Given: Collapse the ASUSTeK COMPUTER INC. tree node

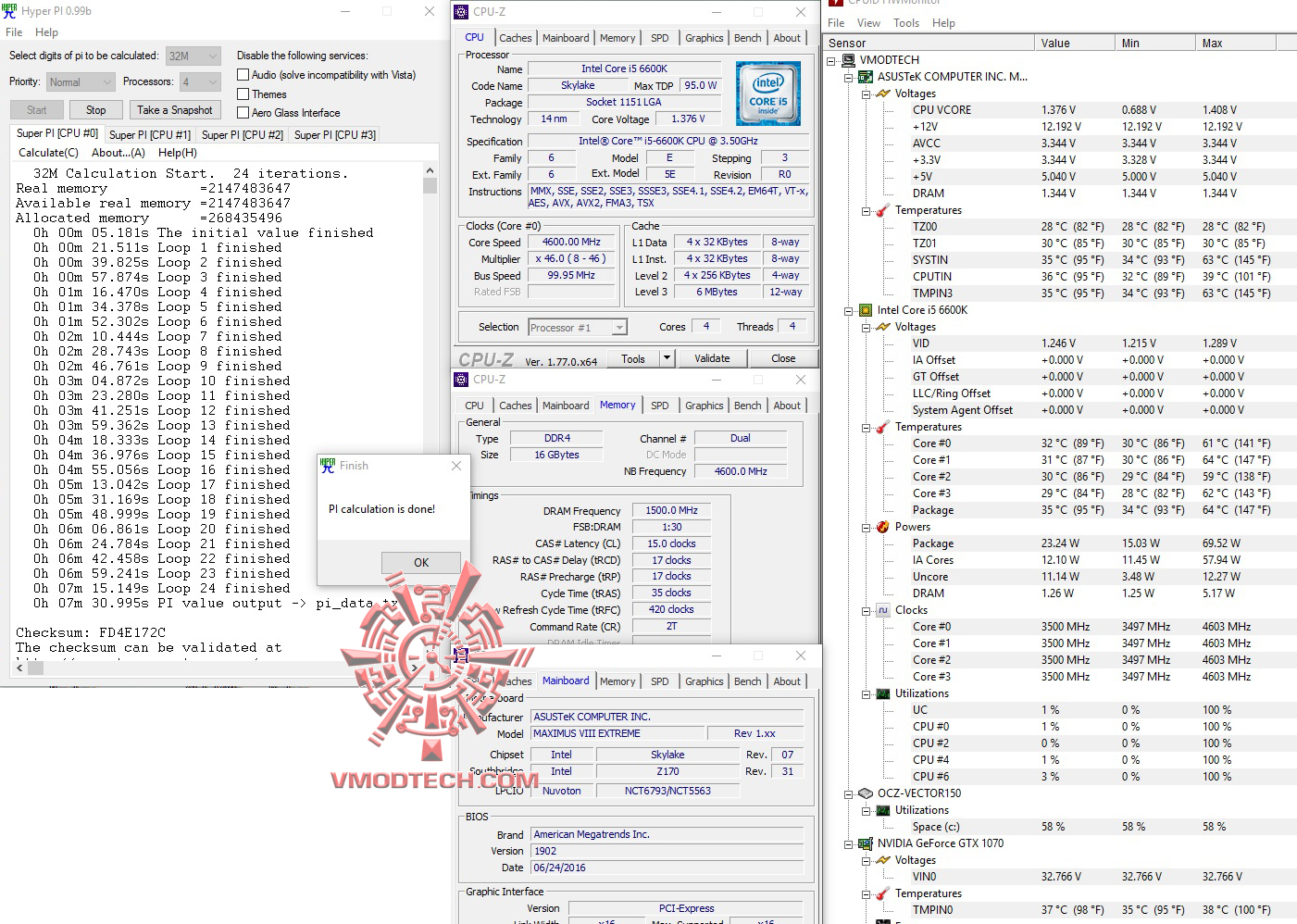Looking at the screenshot, I should (848, 77).
